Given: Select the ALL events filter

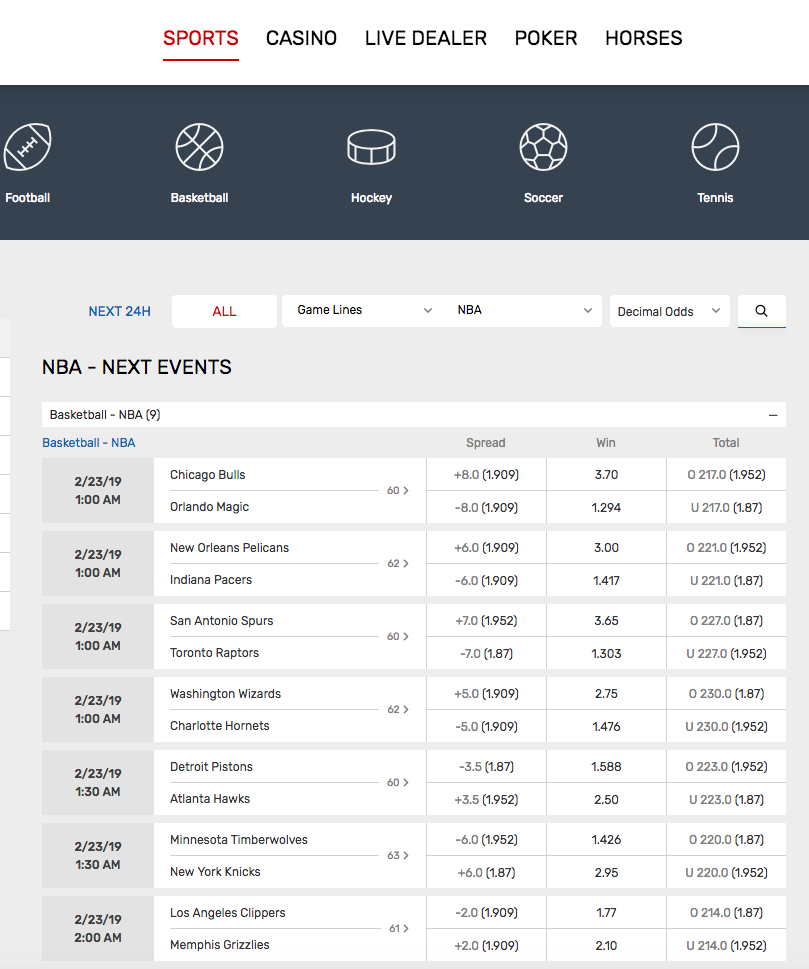Looking at the screenshot, I should (x=224, y=311).
